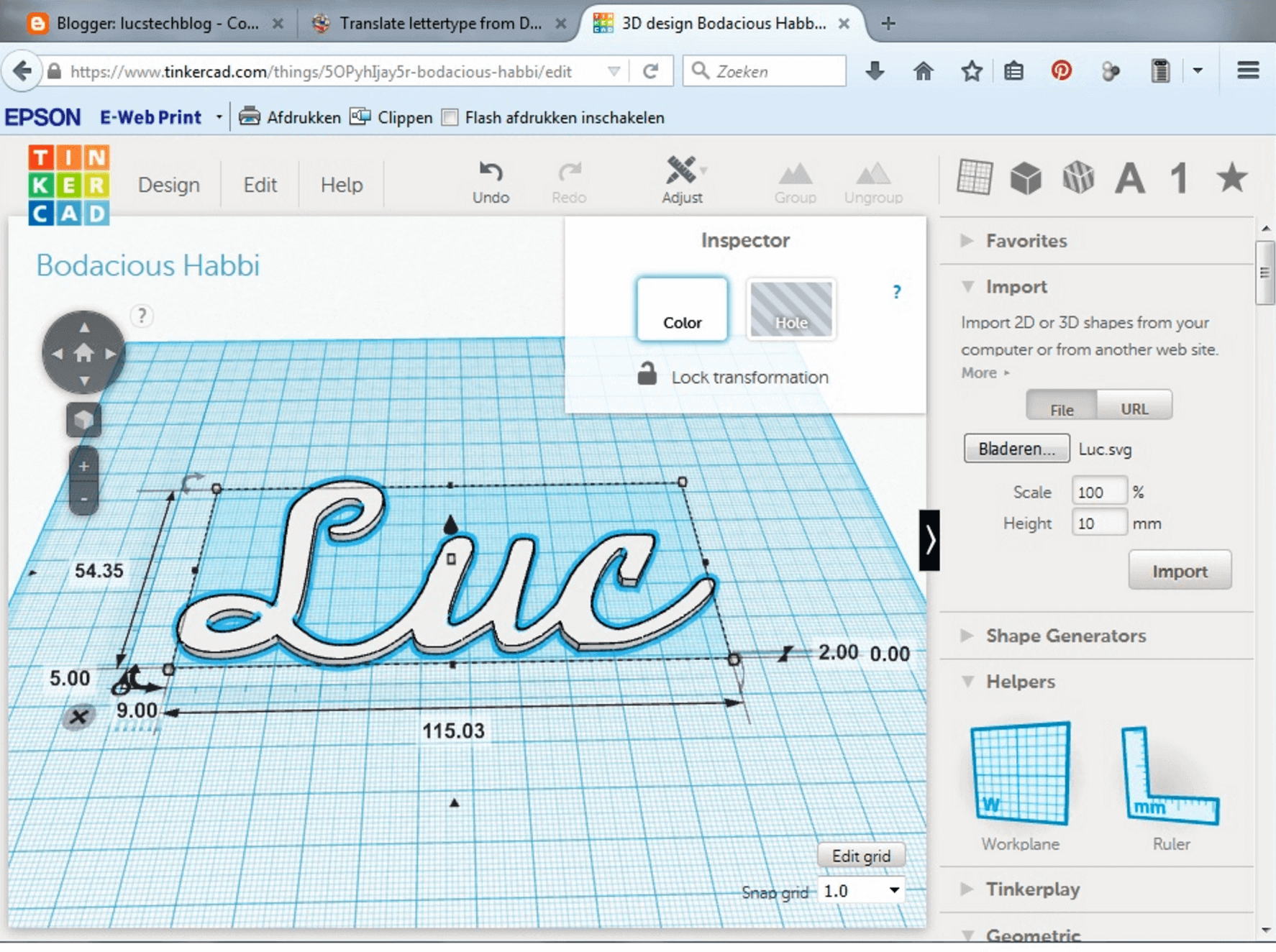This screenshot has width=1276, height=952.
Task: Select the workplane grid shape icon
Action: pyautogui.click(x=975, y=177)
